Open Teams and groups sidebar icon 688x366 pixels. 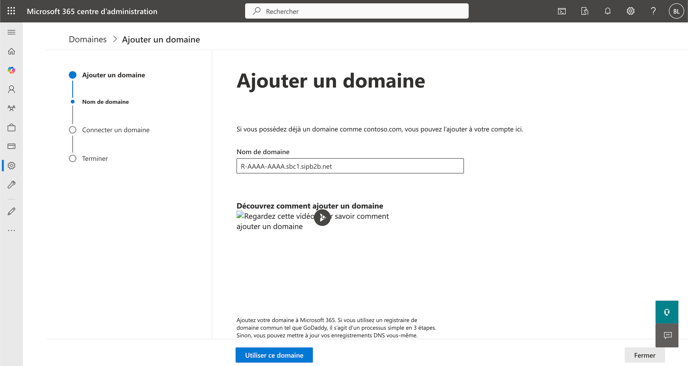point(11,108)
